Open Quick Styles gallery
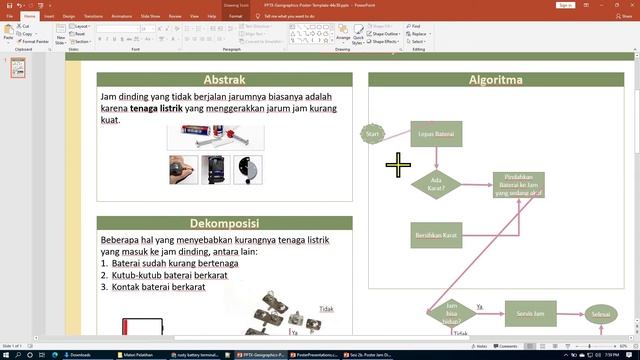The height and width of the screenshot is (360, 640). [x=358, y=34]
